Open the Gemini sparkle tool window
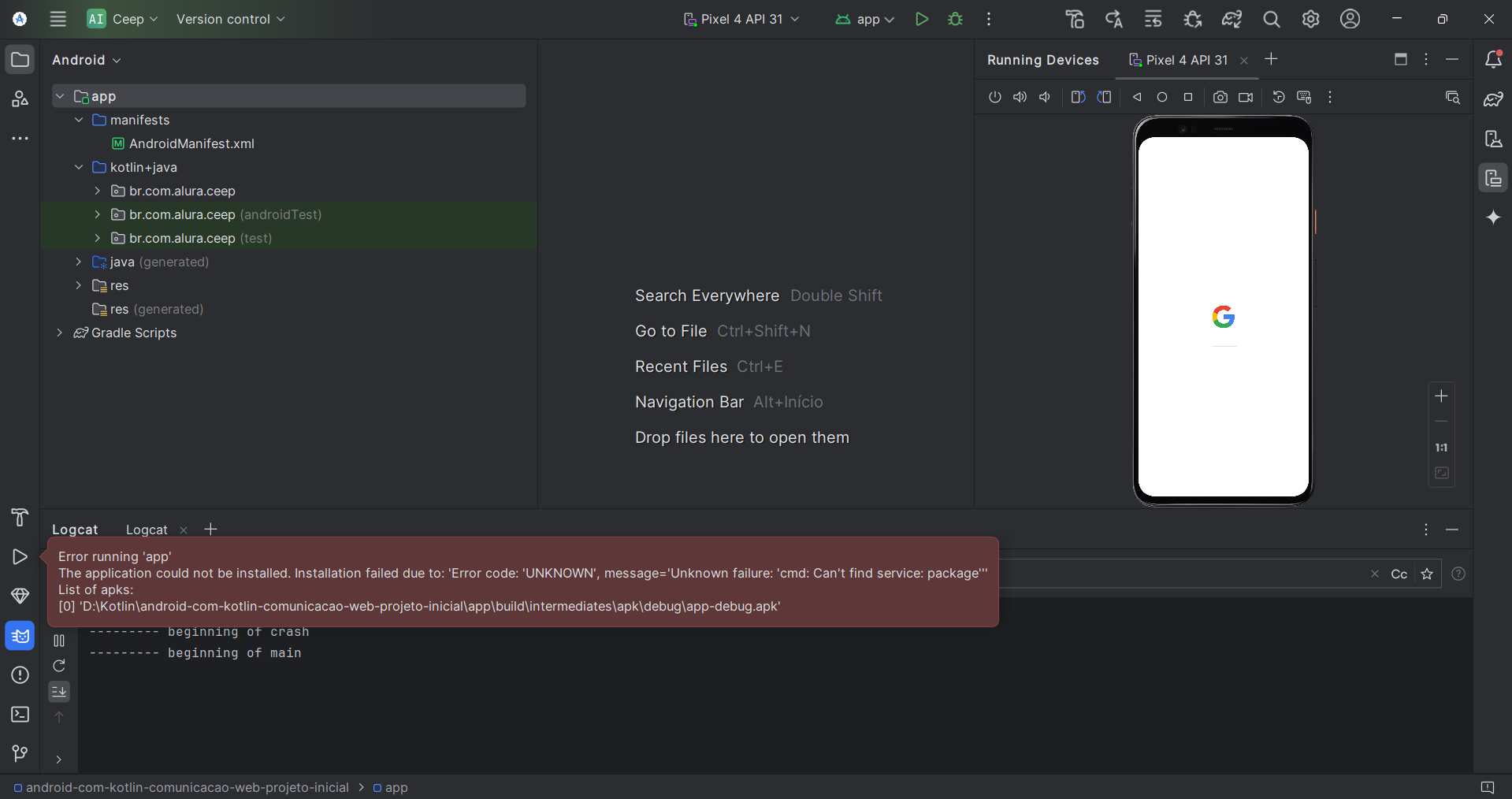The height and width of the screenshot is (799, 1512). [1492, 217]
